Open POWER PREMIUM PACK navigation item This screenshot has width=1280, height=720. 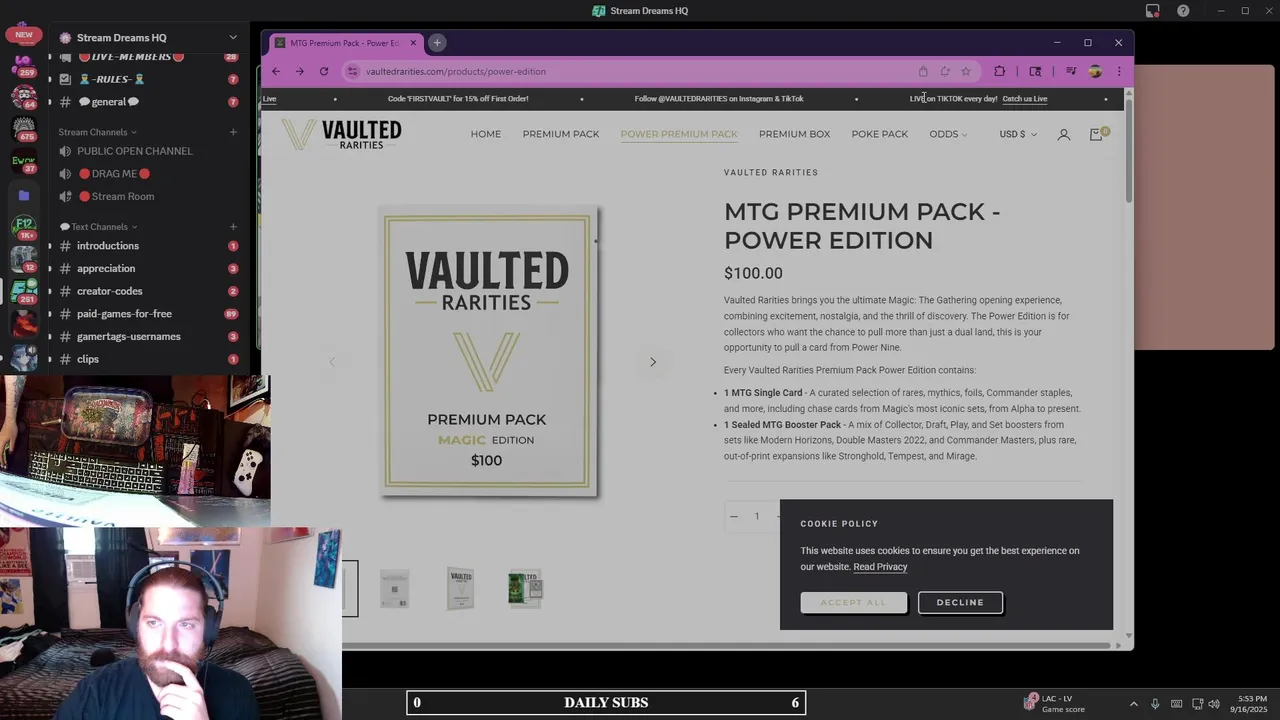point(679,134)
